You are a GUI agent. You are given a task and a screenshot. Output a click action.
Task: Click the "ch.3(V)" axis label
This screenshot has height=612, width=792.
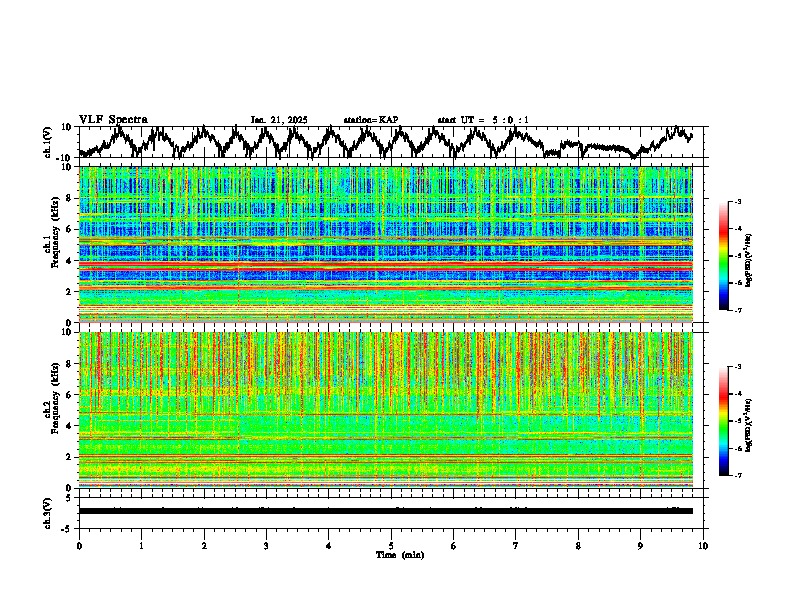[x=48, y=513]
